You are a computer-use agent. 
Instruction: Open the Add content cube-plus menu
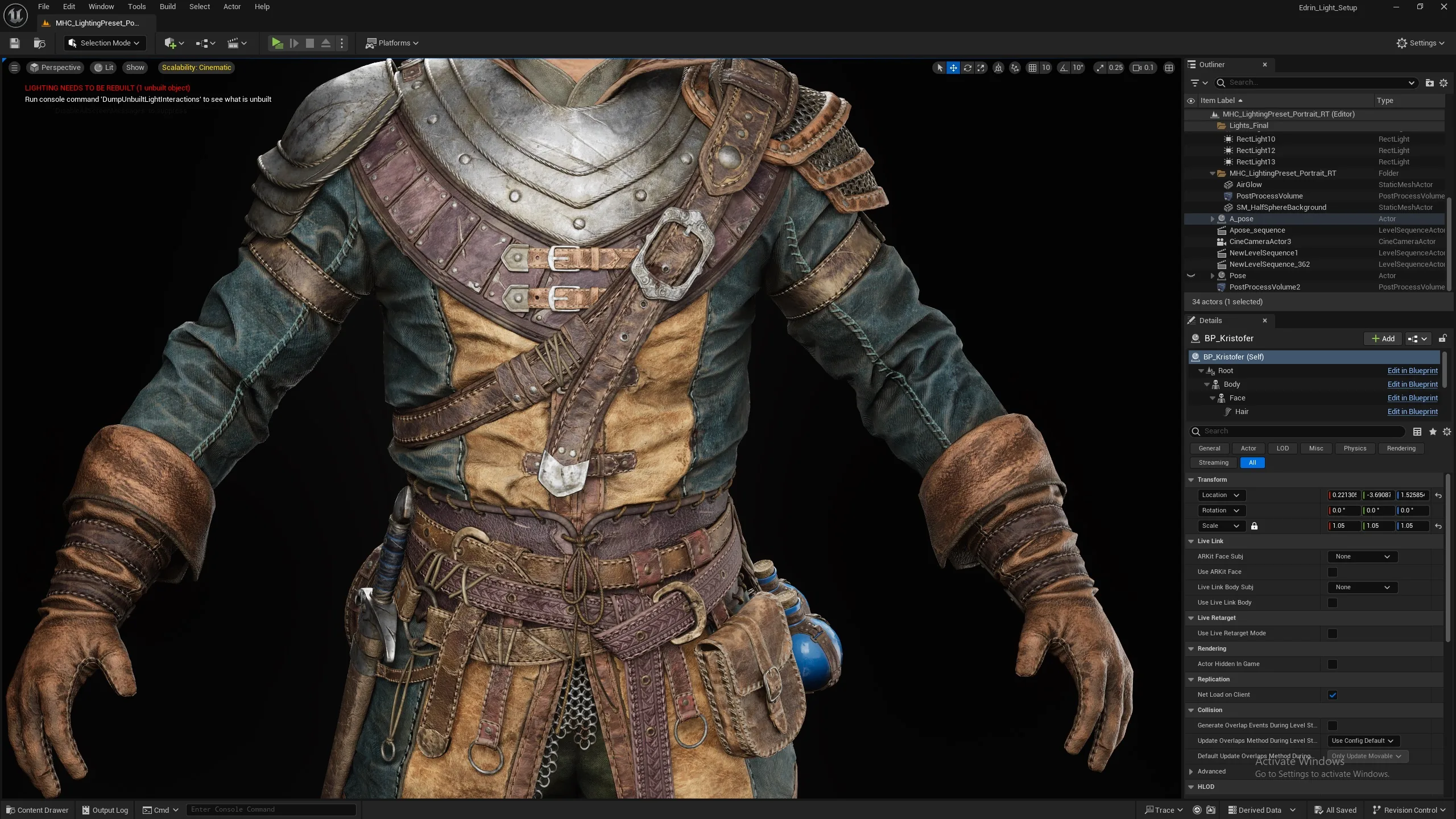click(x=173, y=43)
